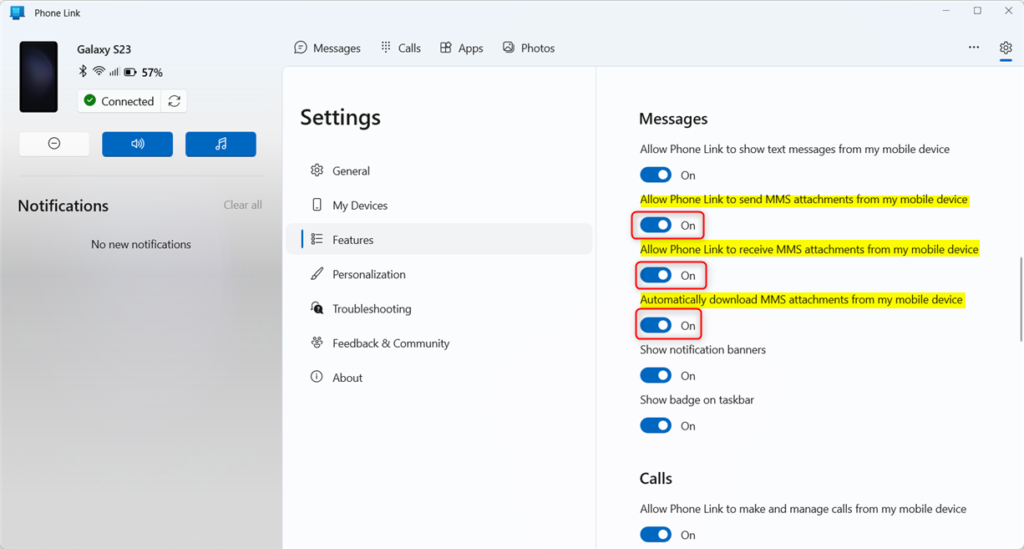Turn off show notification banners
This screenshot has width=1024, height=549.
656,375
